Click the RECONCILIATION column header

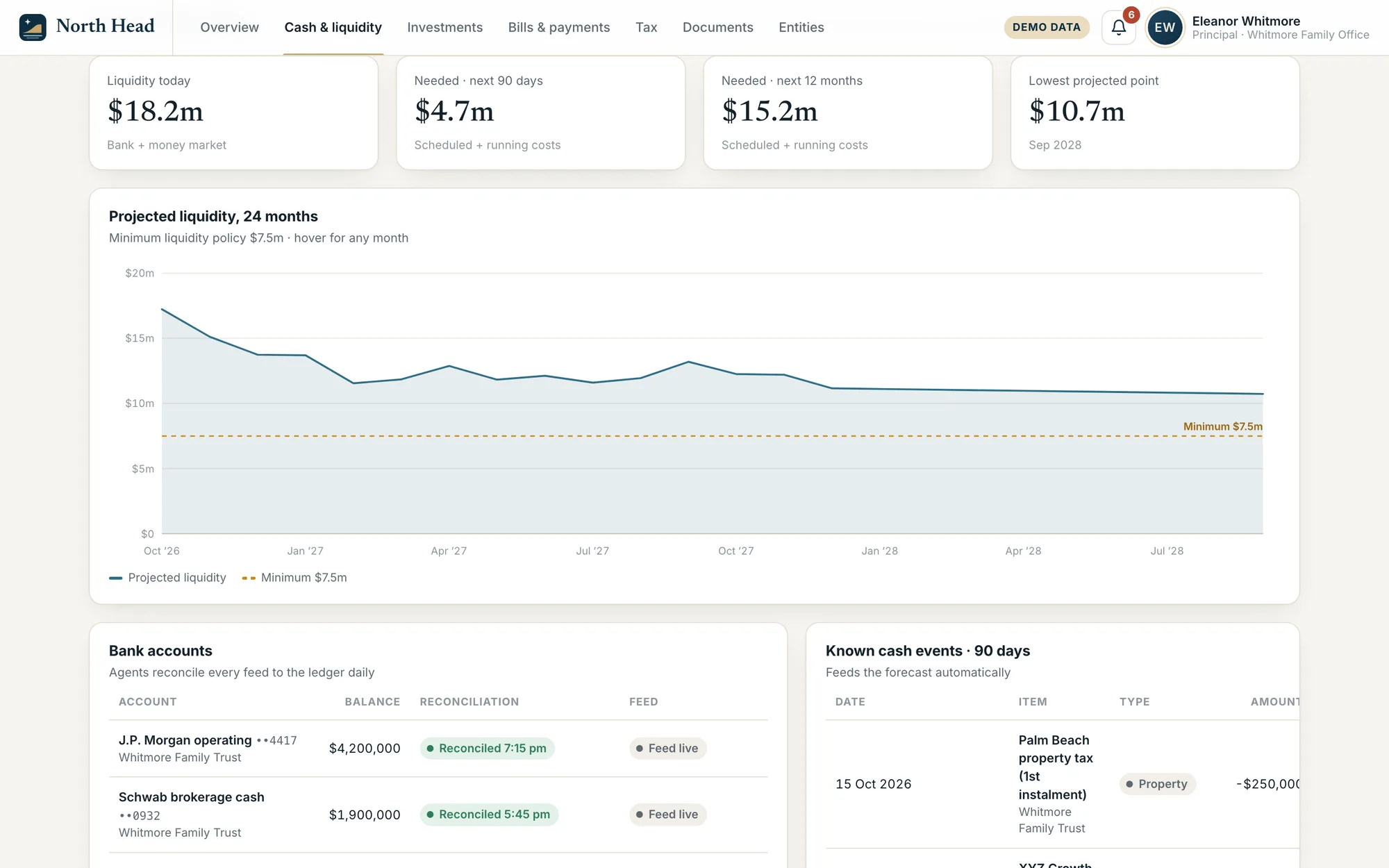(469, 702)
